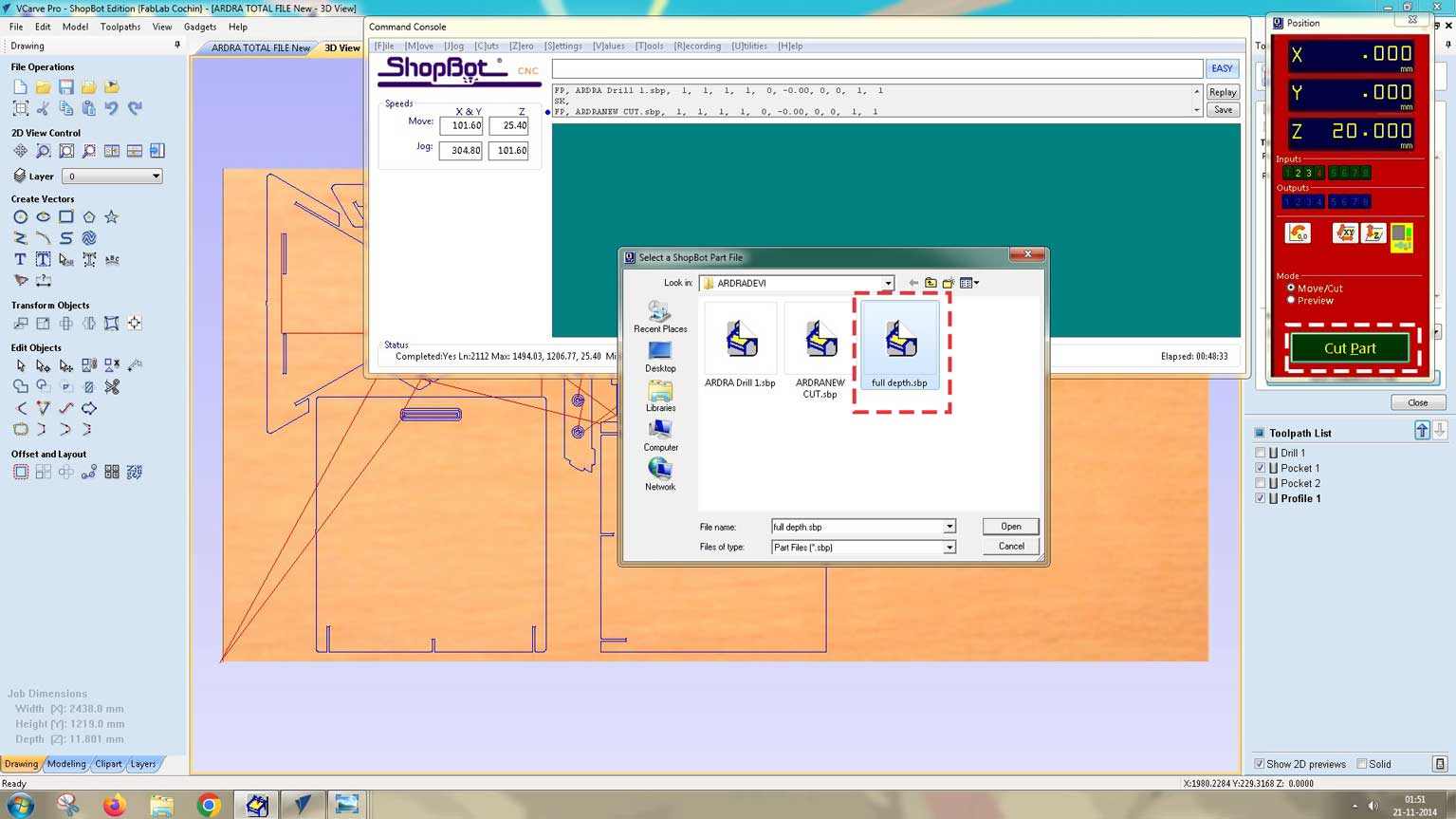Select the Weld vectors tool
The image size is (1456, 819).
click(x=20, y=386)
